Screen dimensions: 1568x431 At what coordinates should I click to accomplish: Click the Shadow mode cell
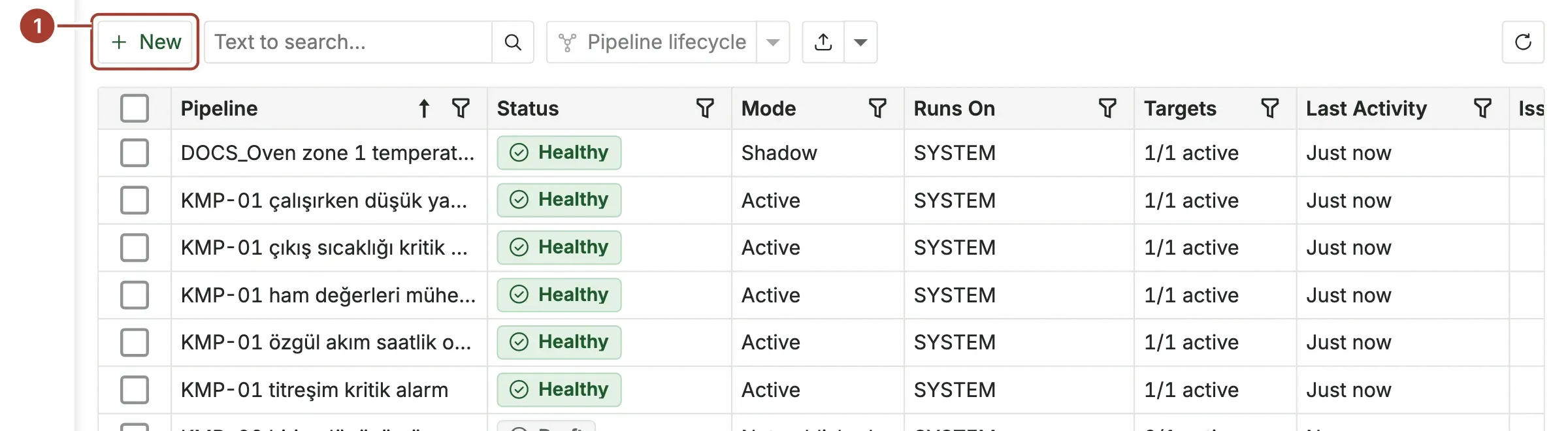point(779,153)
